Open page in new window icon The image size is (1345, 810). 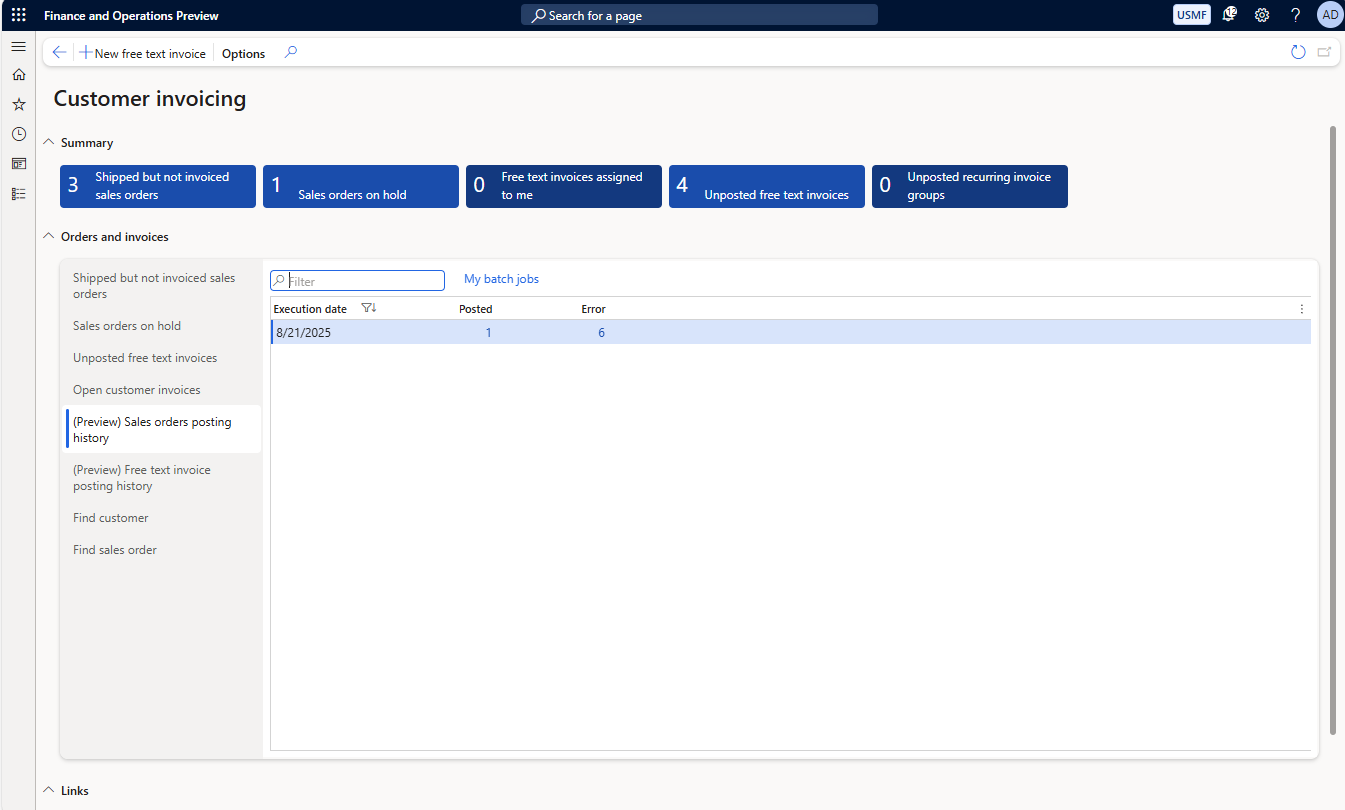(x=1324, y=53)
